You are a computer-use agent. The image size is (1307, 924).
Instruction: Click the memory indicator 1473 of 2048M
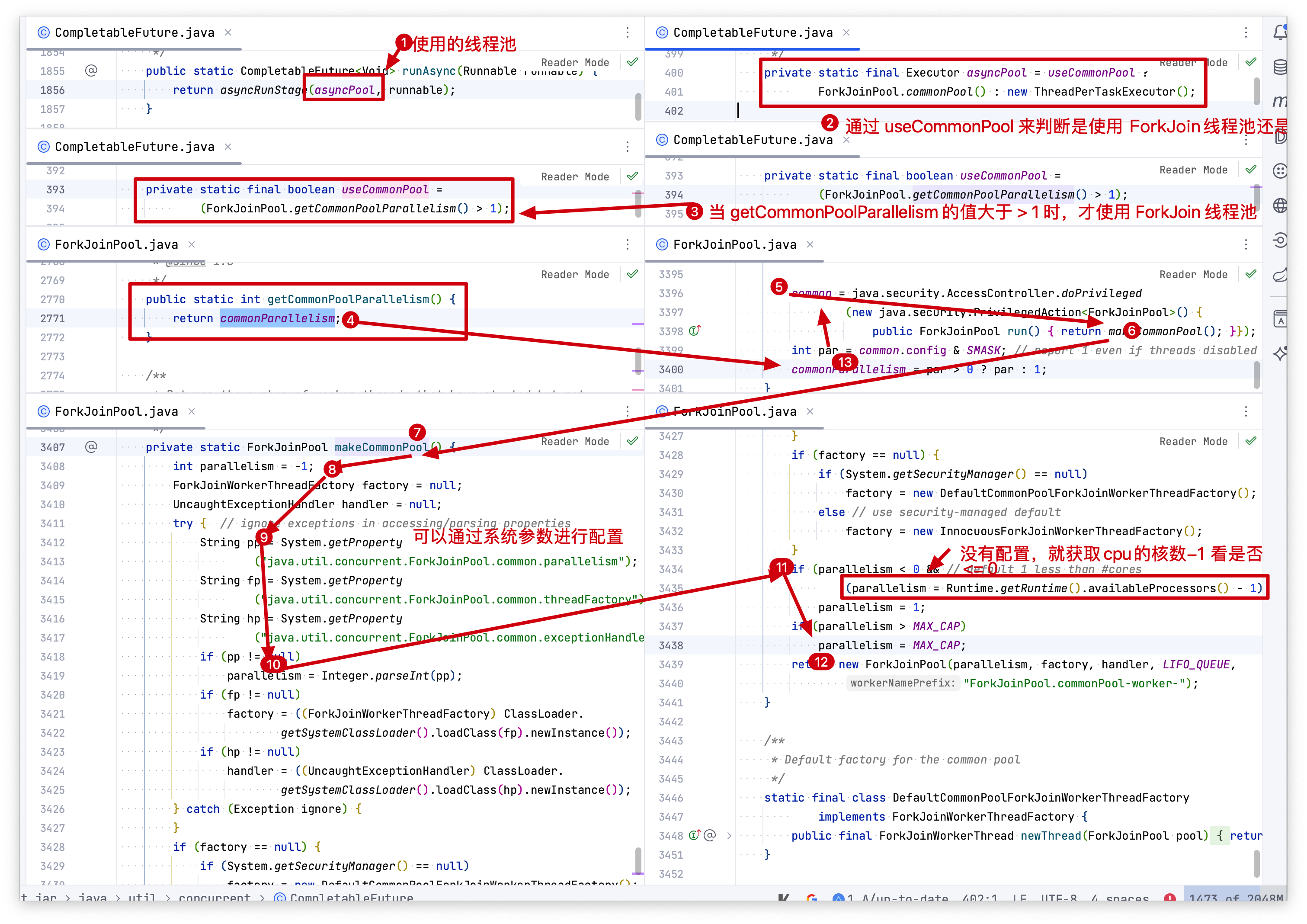coord(1234,898)
